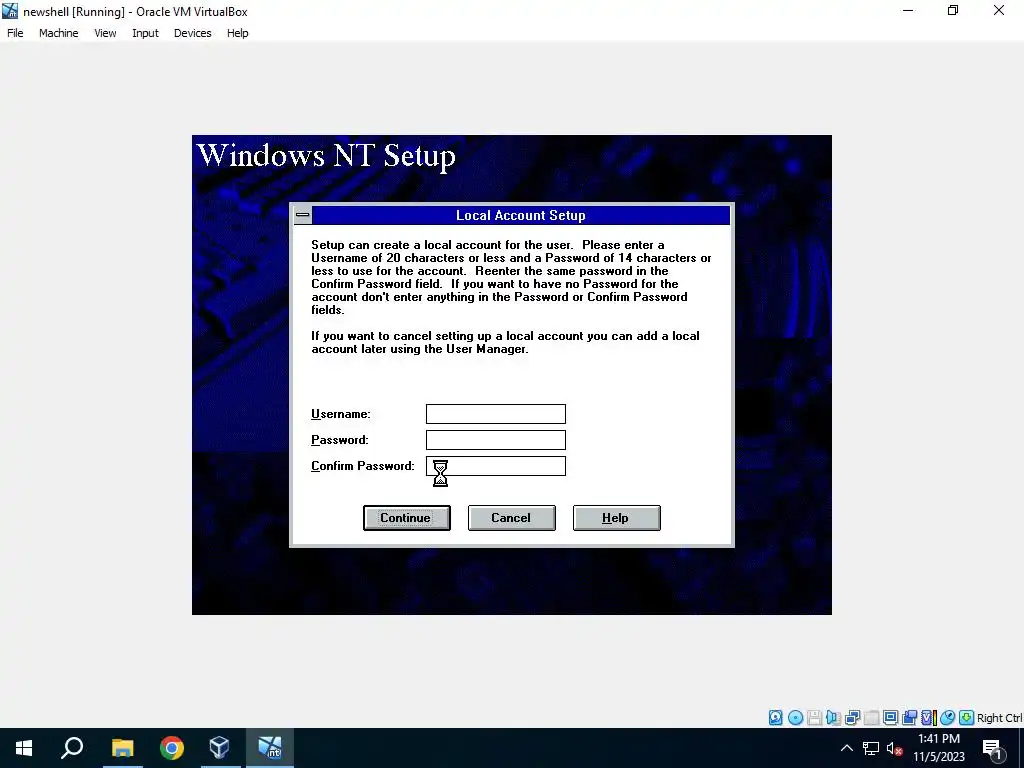The width and height of the screenshot is (1024, 768).
Task: Click Continue in Local Account Setup
Action: pos(406,518)
